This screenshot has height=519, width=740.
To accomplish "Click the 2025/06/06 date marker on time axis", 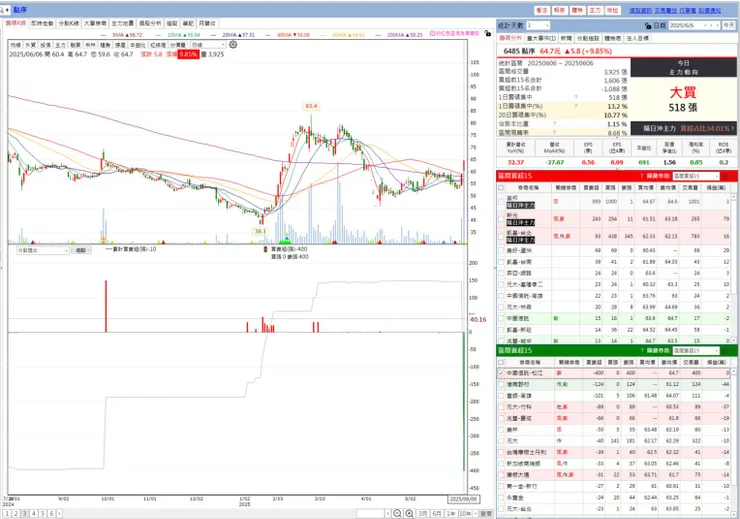I will pos(463,499).
